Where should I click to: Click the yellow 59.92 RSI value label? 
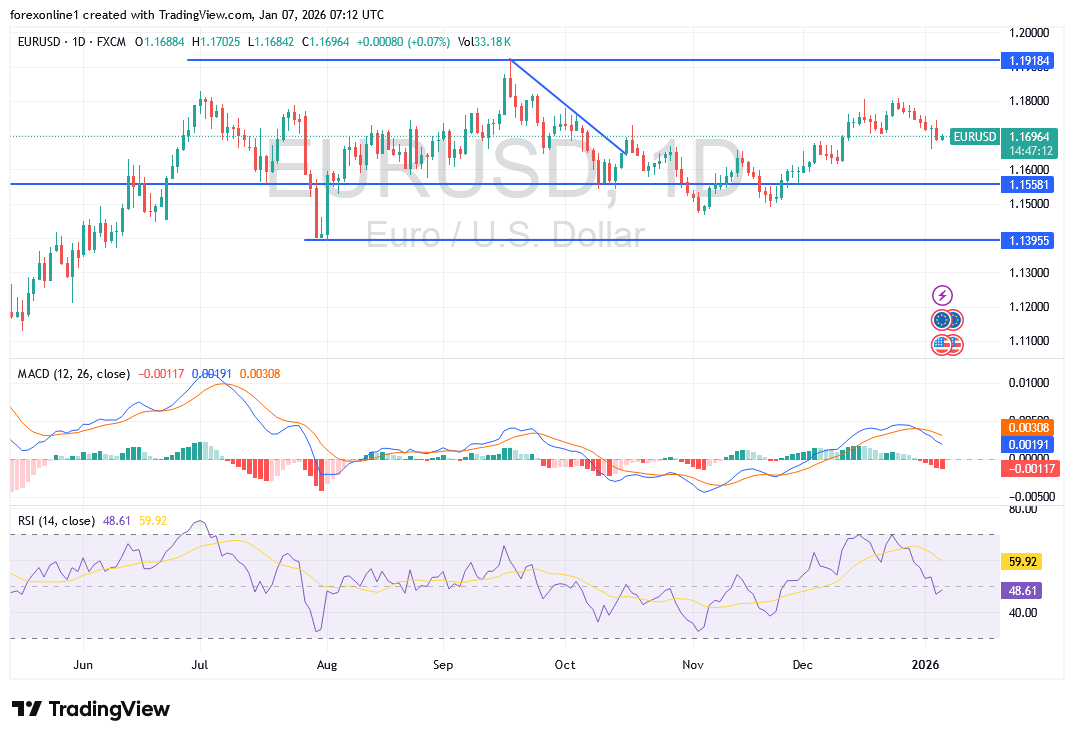pos(1023,562)
